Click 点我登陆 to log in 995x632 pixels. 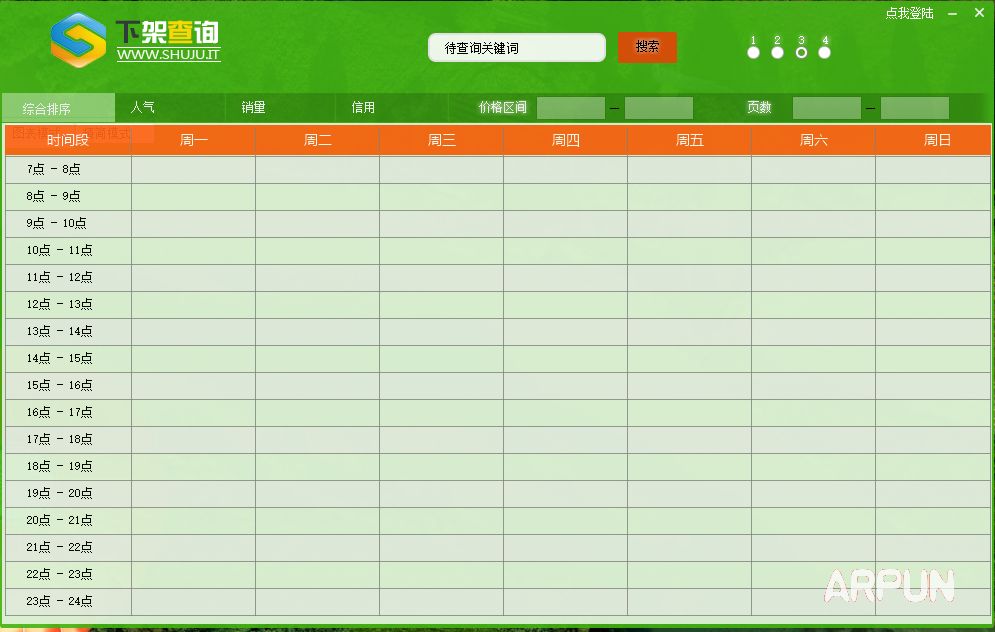(x=909, y=13)
